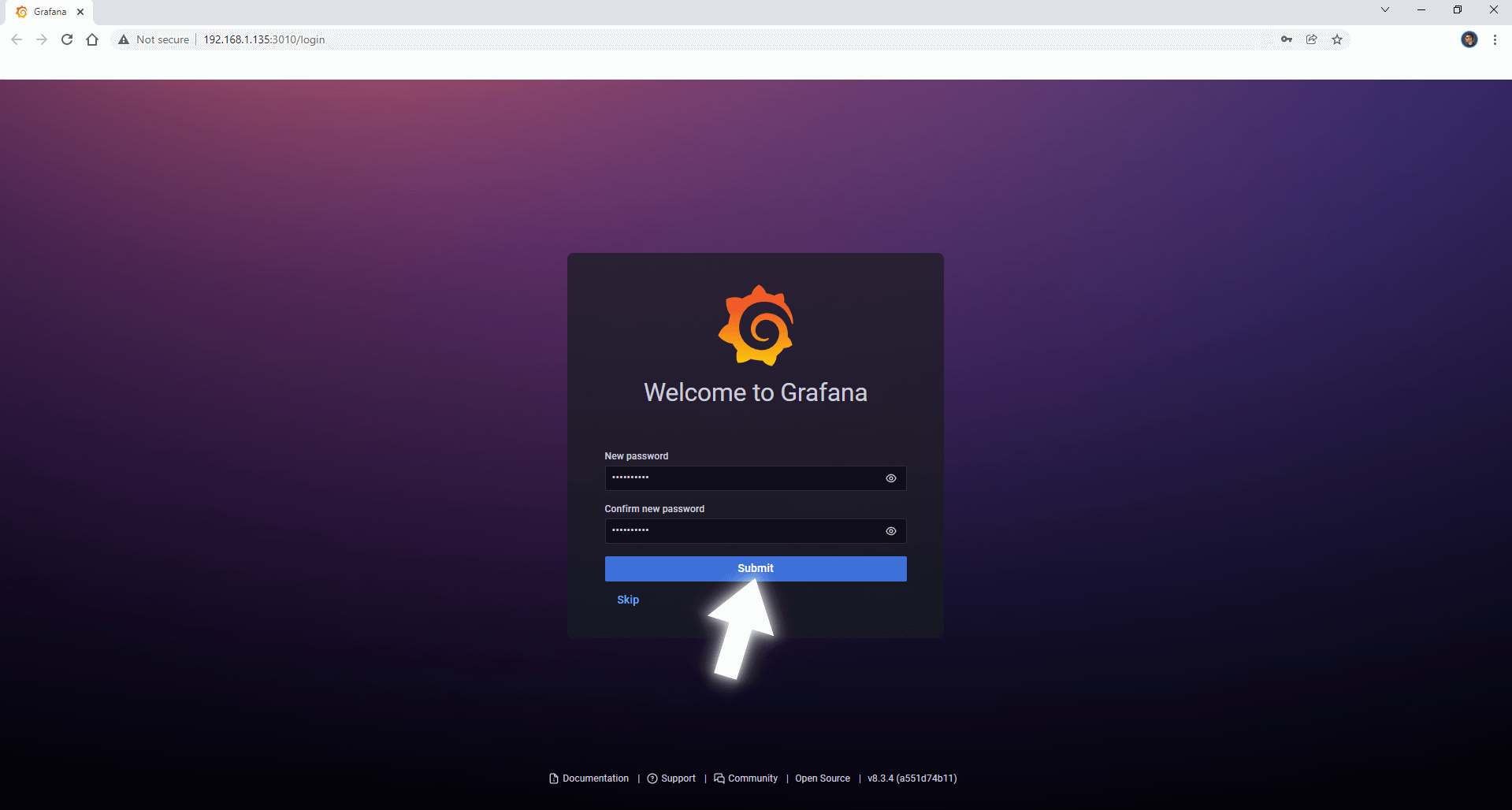Restore down the browser window
This screenshot has height=810, width=1512.
(x=1458, y=9)
